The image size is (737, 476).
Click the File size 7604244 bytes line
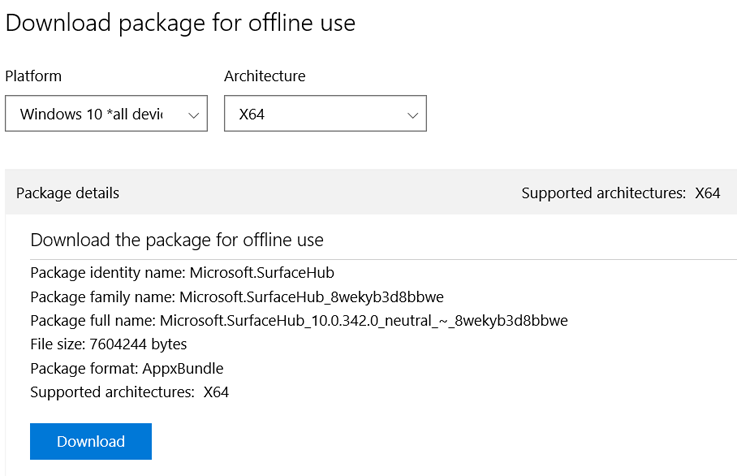click(108, 344)
